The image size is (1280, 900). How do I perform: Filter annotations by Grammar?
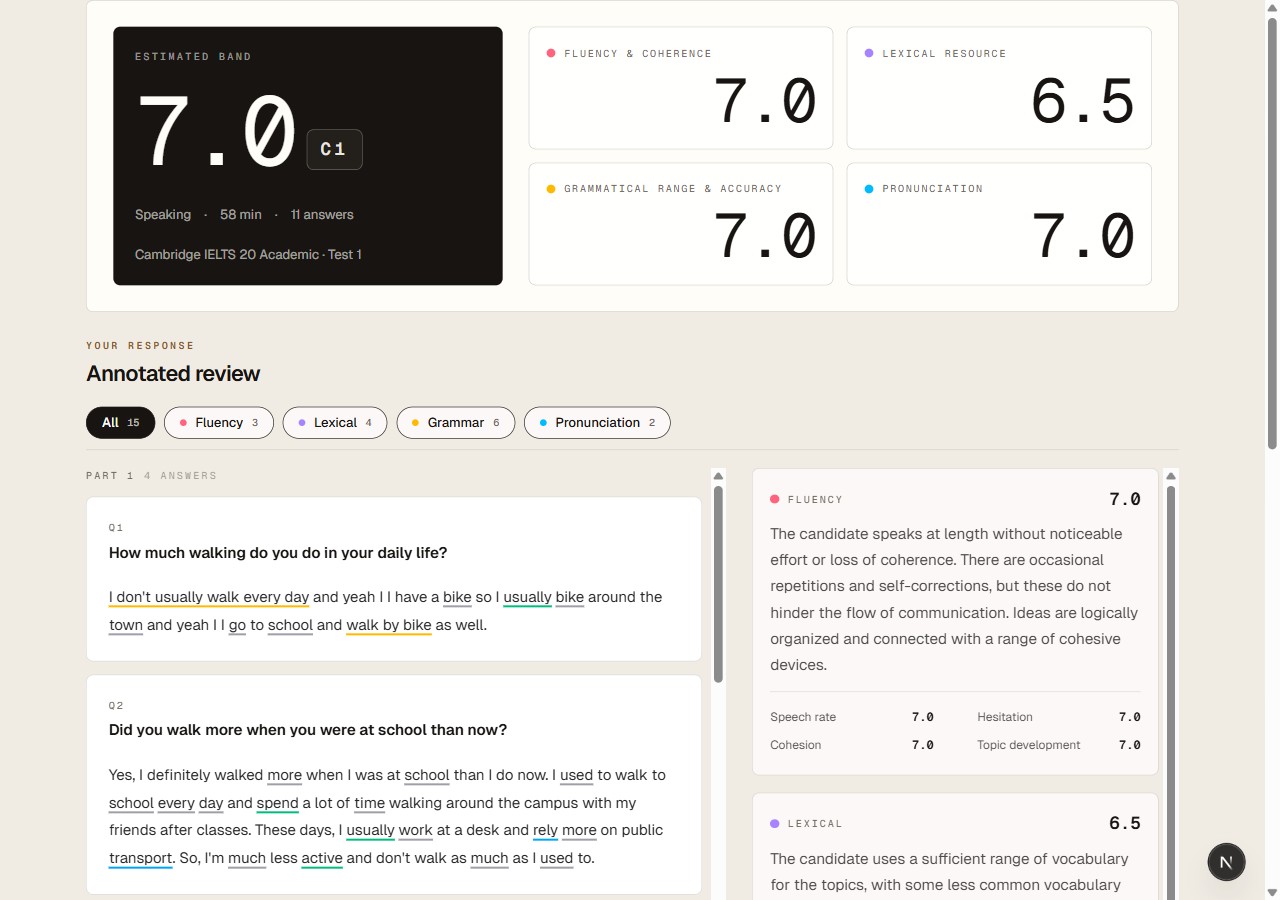(x=456, y=423)
